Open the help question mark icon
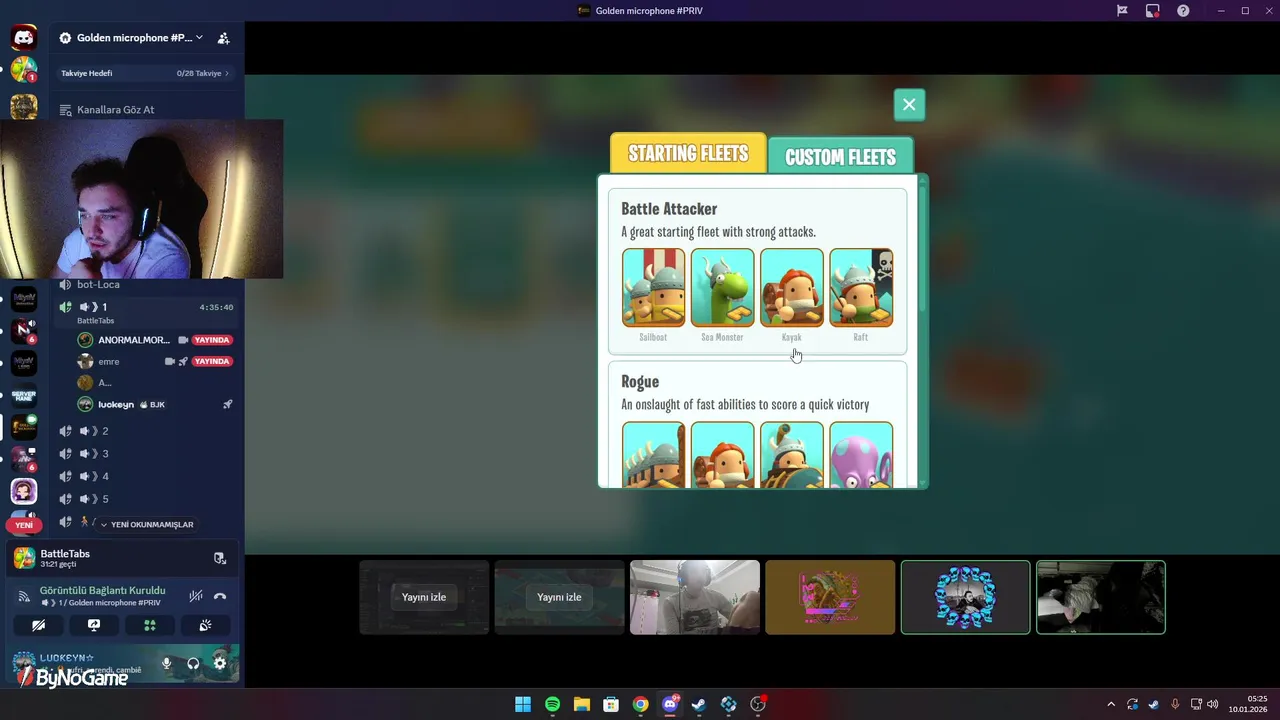Screen dimensions: 1280x720 [1183, 11]
